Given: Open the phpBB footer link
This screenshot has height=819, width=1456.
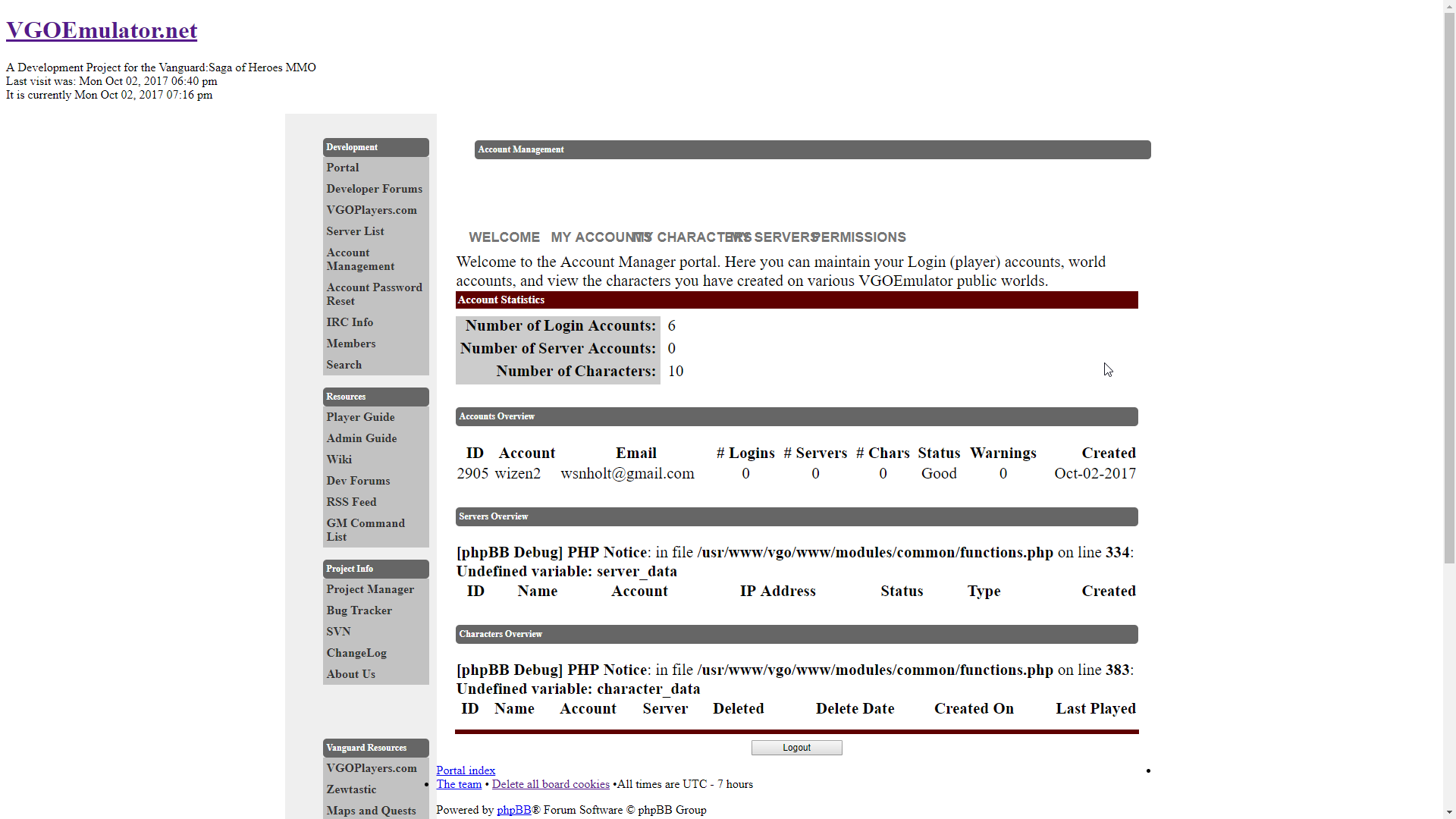Looking at the screenshot, I should click(x=513, y=810).
